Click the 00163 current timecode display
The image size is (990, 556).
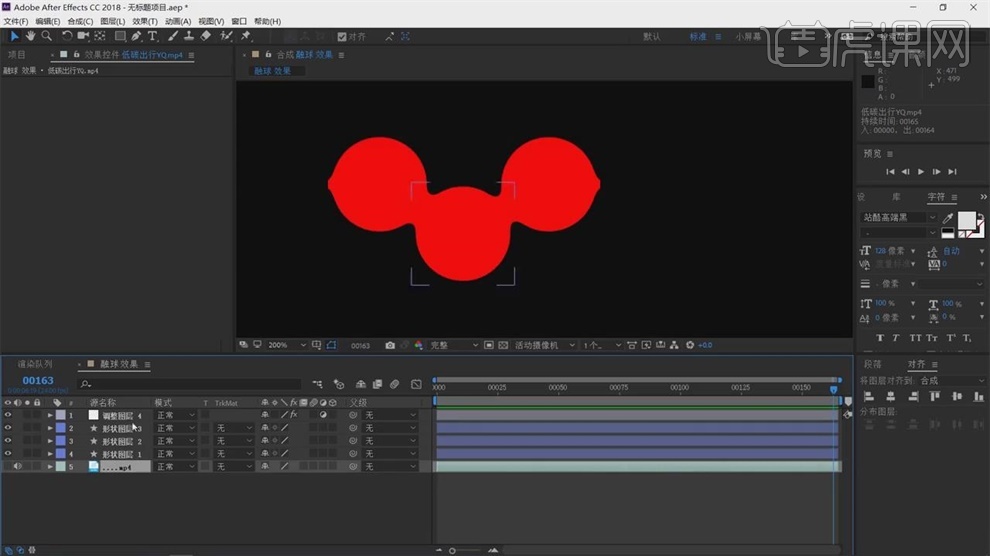pos(38,381)
